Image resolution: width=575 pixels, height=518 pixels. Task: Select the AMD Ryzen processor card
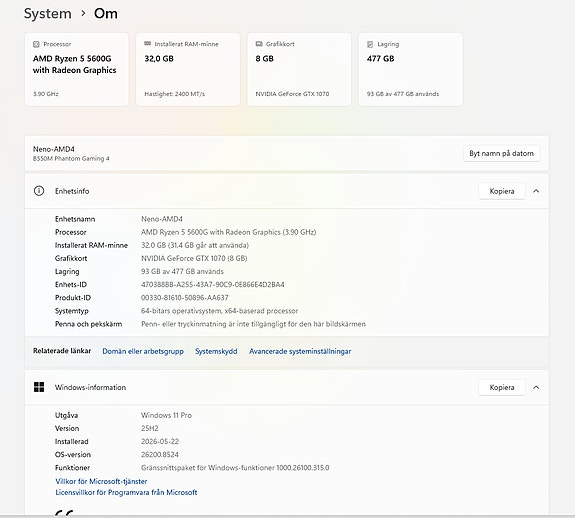(x=77, y=69)
